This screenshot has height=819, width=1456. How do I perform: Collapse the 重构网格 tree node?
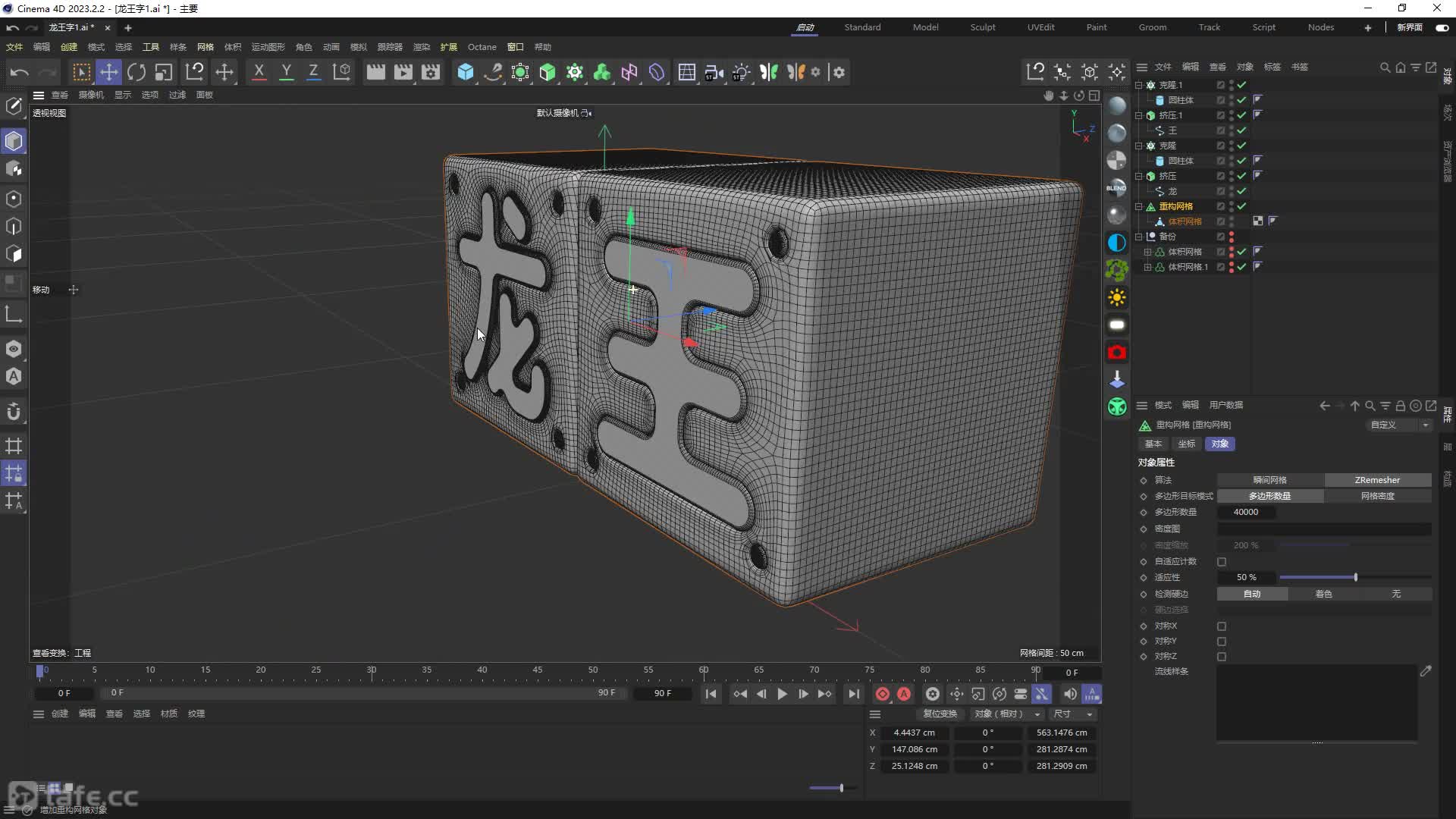click(1139, 206)
